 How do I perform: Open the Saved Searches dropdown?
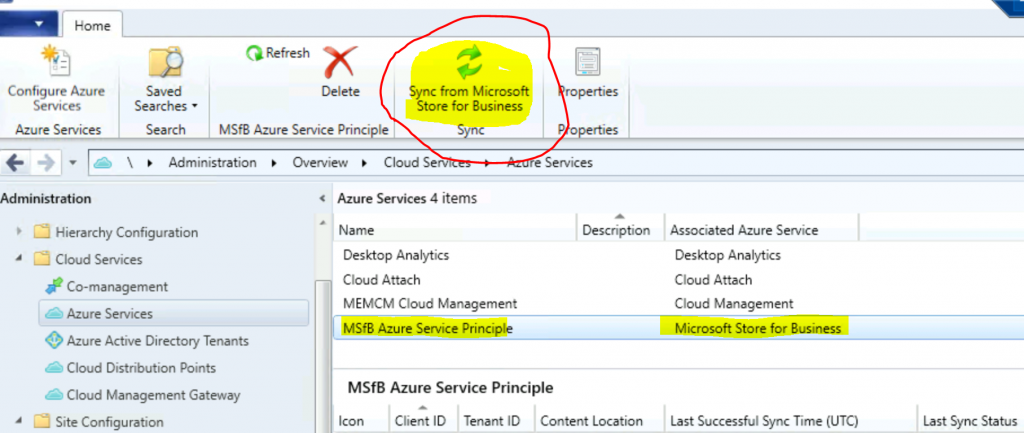click(x=165, y=80)
